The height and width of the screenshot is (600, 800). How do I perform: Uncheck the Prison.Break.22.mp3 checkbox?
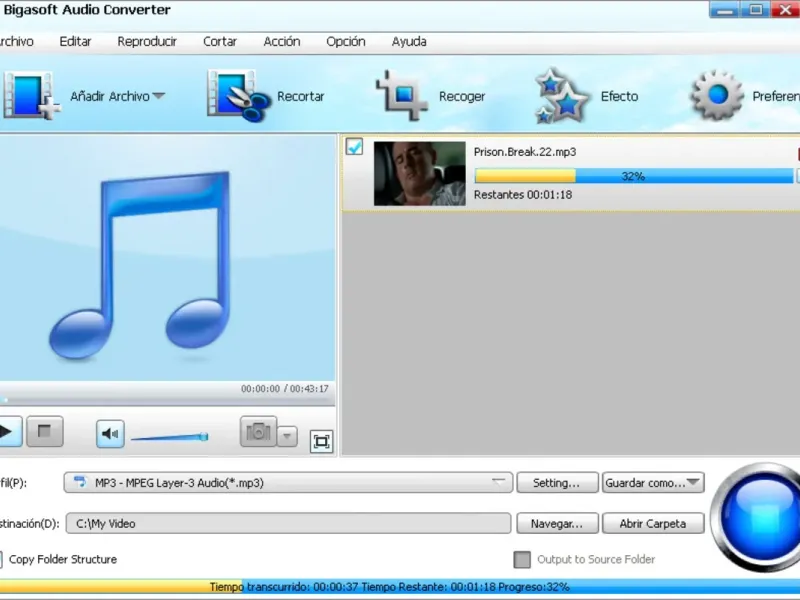pos(354,147)
